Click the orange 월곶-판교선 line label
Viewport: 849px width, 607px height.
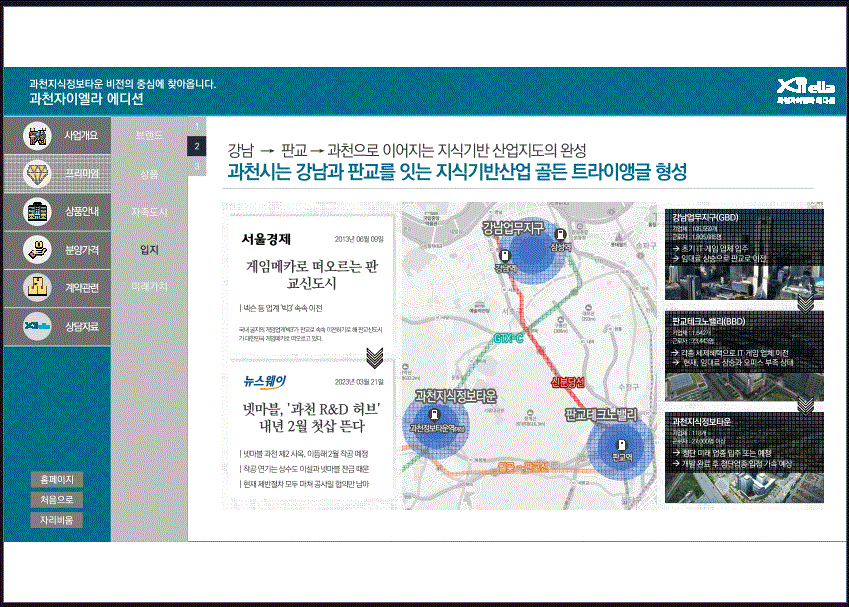pos(523,466)
